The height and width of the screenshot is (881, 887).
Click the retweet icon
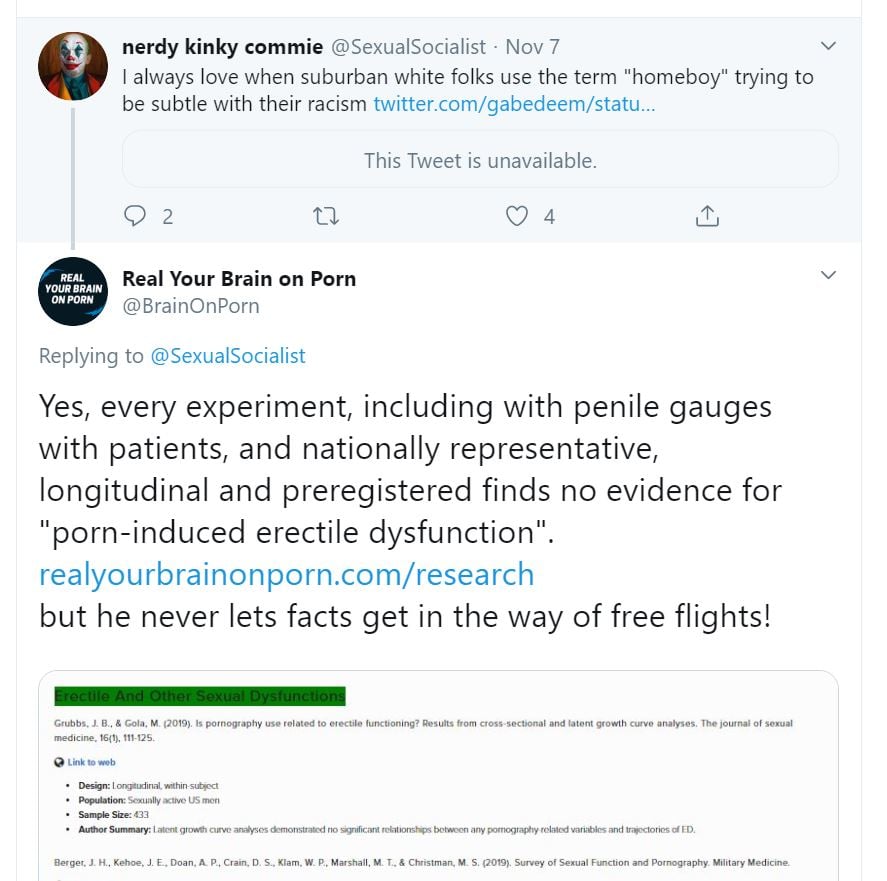coord(326,216)
